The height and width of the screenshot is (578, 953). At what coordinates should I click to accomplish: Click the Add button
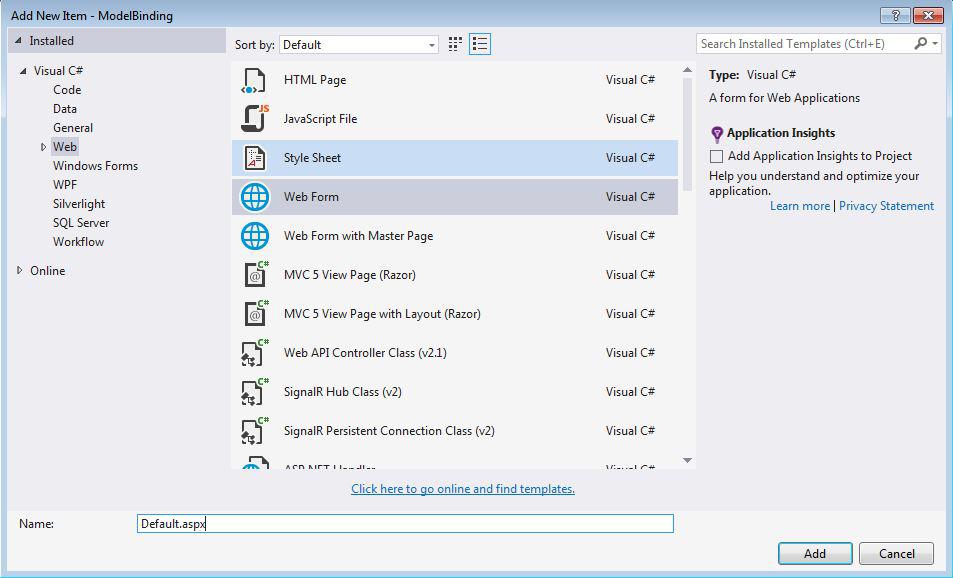[815, 553]
